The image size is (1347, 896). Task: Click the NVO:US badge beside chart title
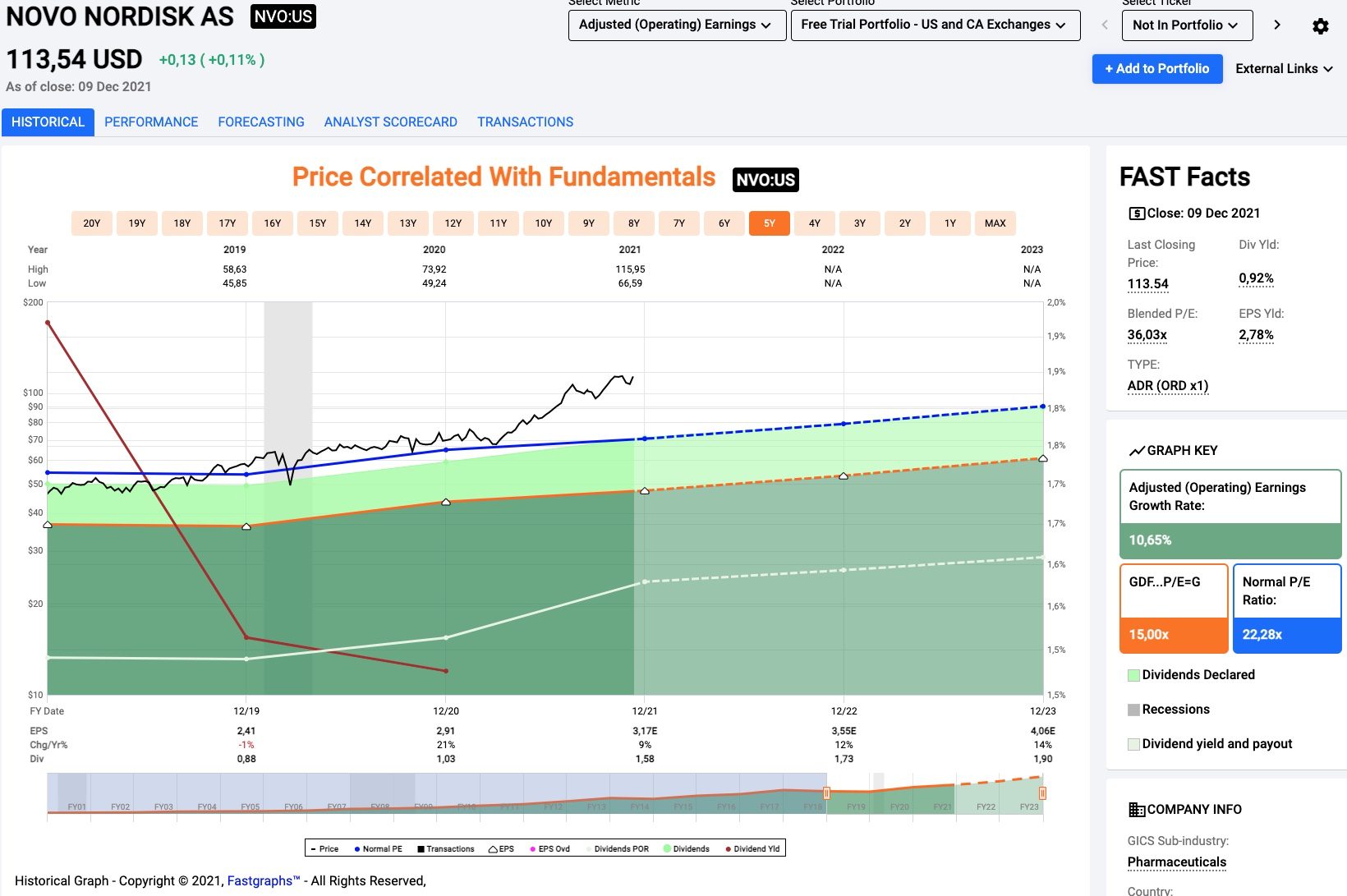(765, 180)
